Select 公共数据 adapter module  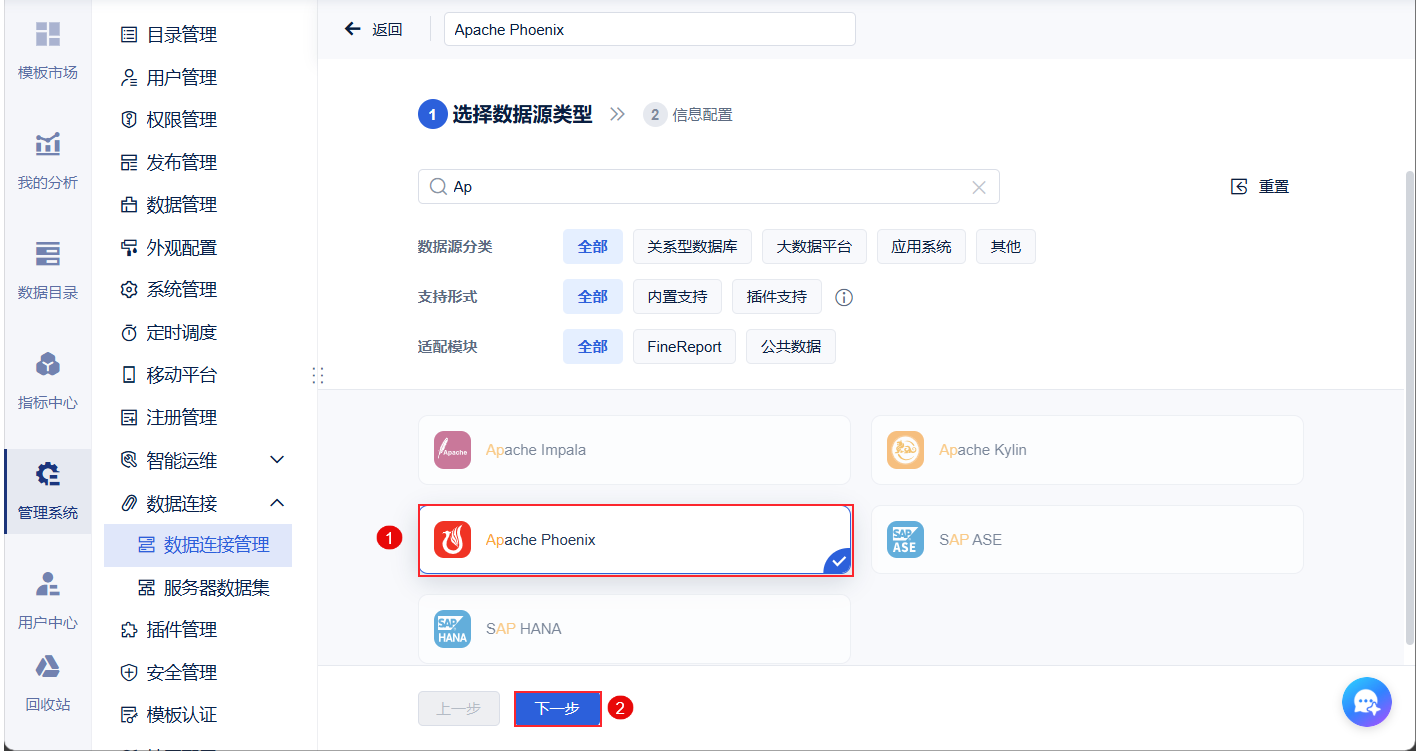pyautogui.click(x=791, y=347)
